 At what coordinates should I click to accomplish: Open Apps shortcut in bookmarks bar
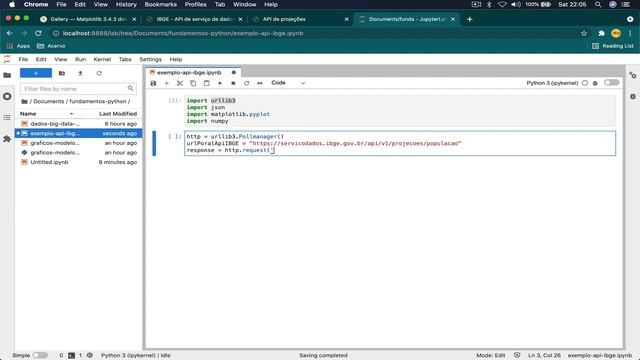coord(18,46)
